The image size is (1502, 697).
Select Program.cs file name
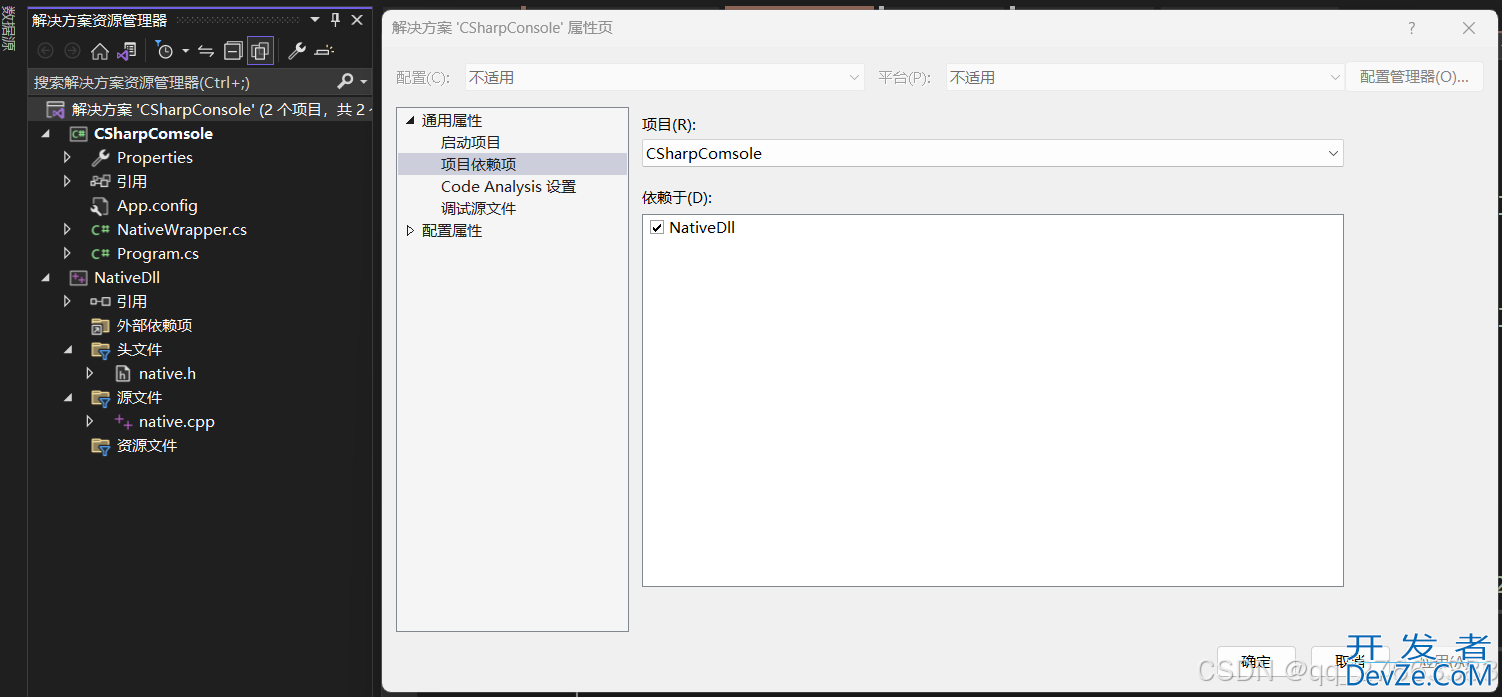158,253
